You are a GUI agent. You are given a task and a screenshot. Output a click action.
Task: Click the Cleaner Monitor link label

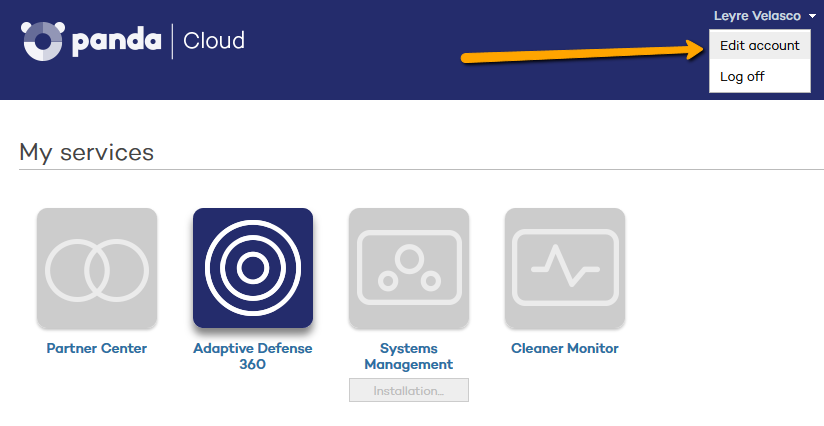[565, 348]
